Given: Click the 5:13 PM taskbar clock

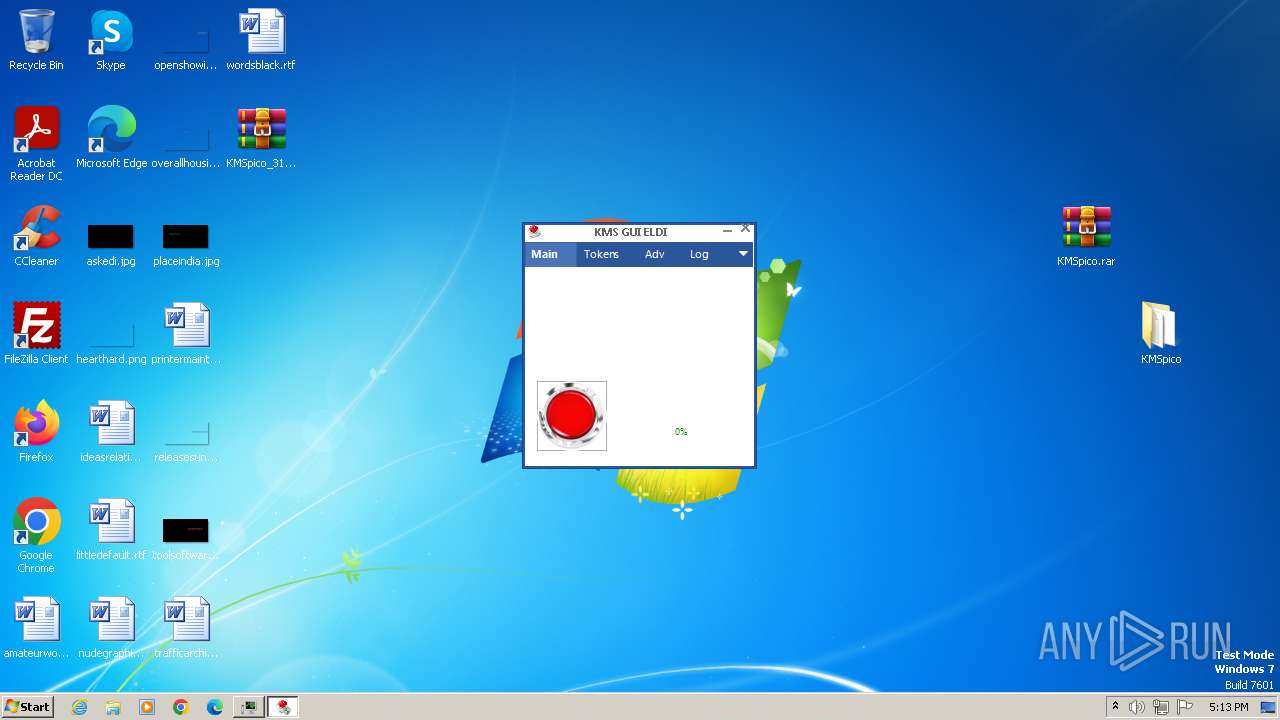Looking at the screenshot, I should (1228, 707).
